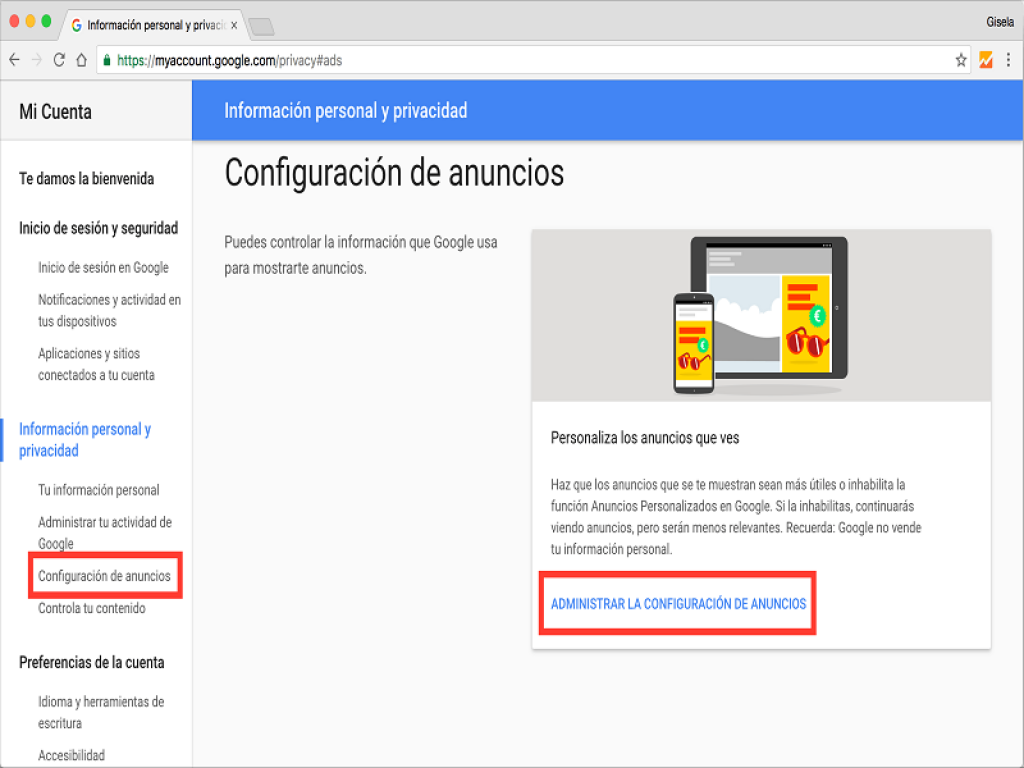Click the Configuración de anuncios page heading
This screenshot has height=768, width=1024.
[x=394, y=173]
